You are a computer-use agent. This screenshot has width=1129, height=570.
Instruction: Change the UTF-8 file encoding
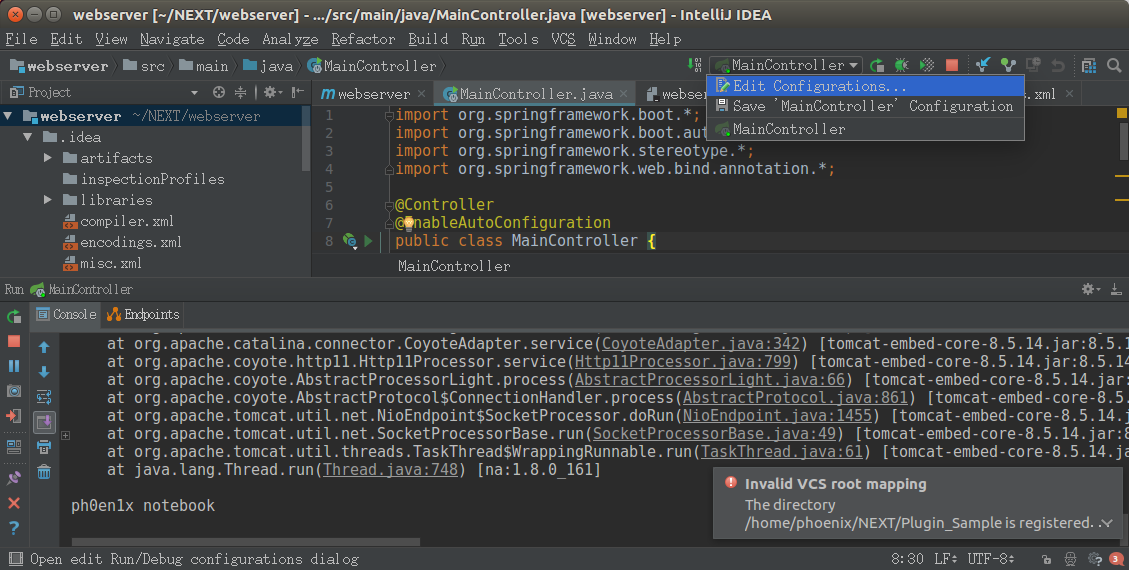[x=991, y=558]
